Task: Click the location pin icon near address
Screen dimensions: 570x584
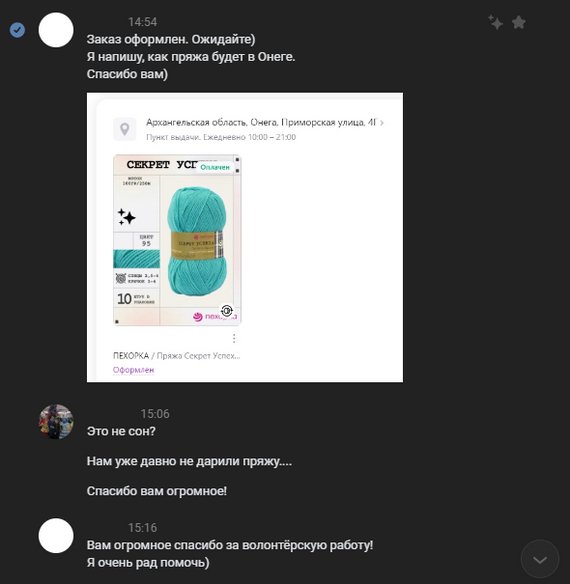Action: coord(124,129)
